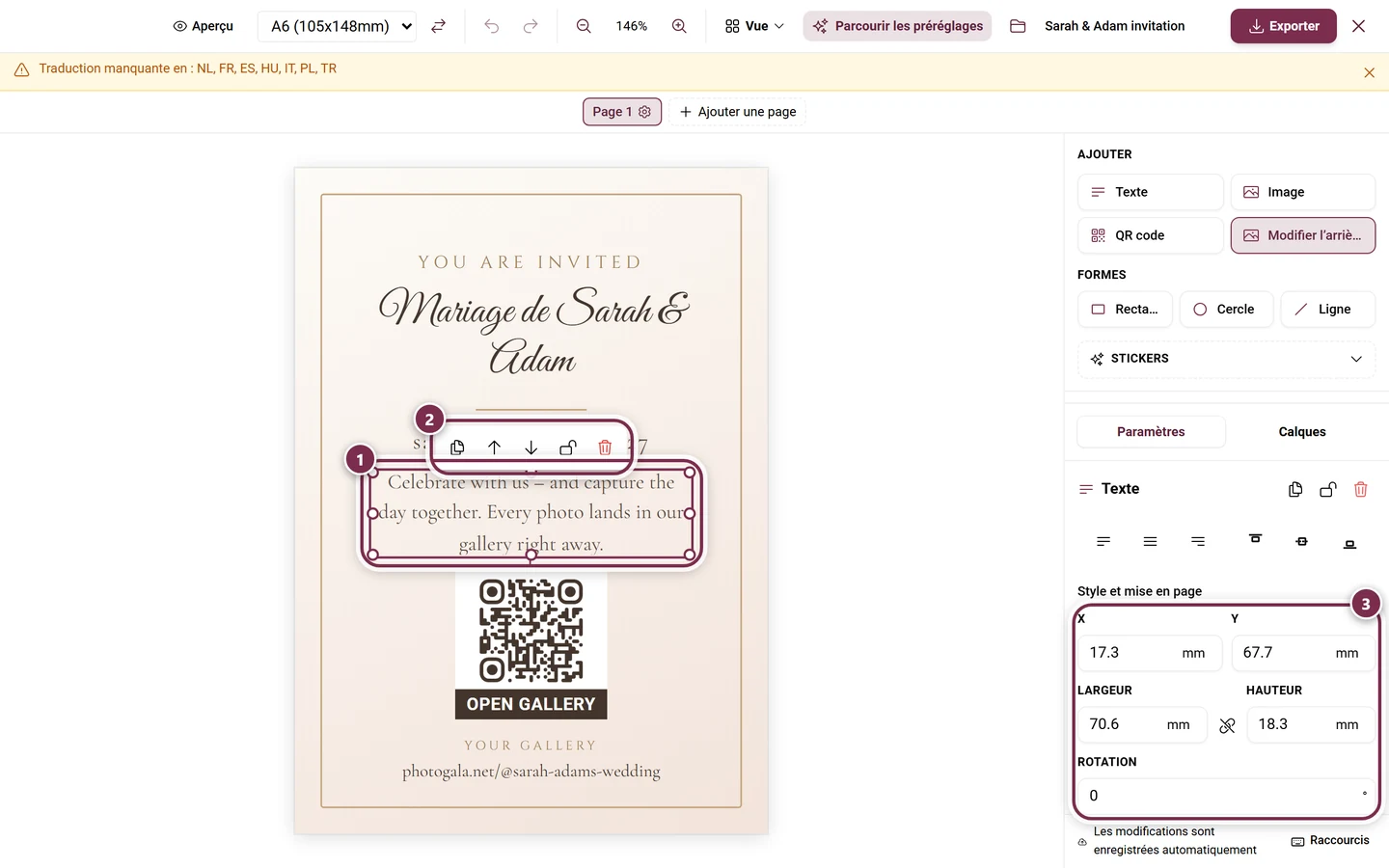Align element to bottom
The height and width of the screenshot is (868, 1389).
[1349, 544]
